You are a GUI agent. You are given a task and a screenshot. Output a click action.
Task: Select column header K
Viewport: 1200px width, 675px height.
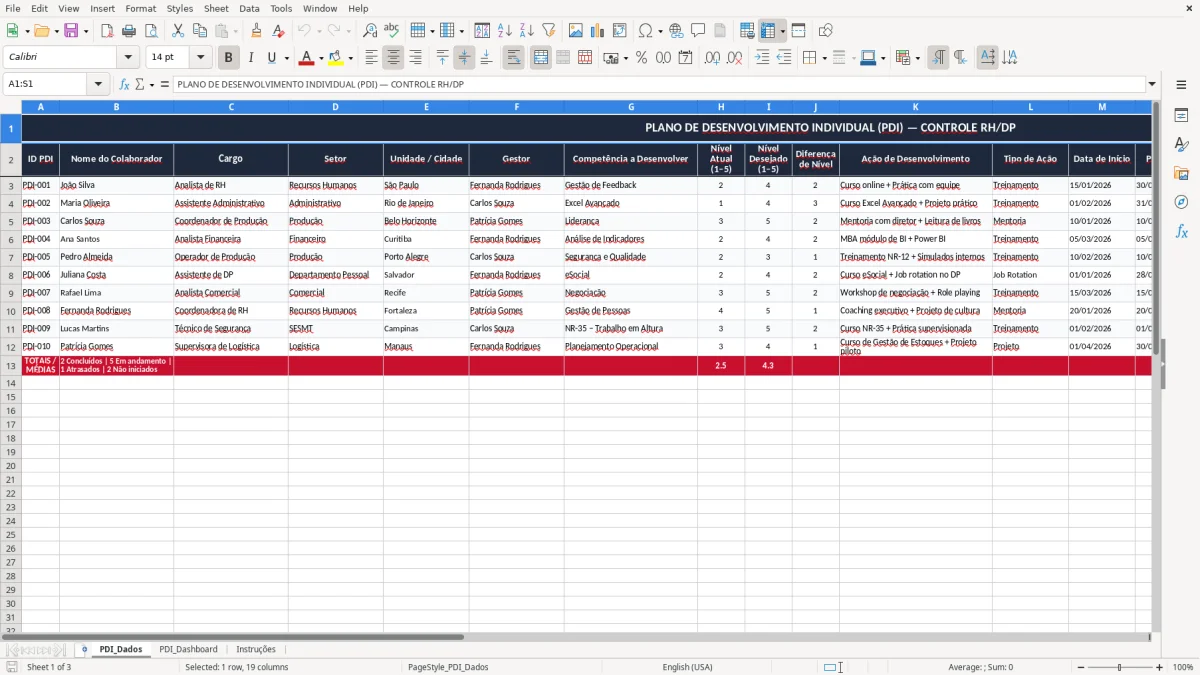pos(915,106)
